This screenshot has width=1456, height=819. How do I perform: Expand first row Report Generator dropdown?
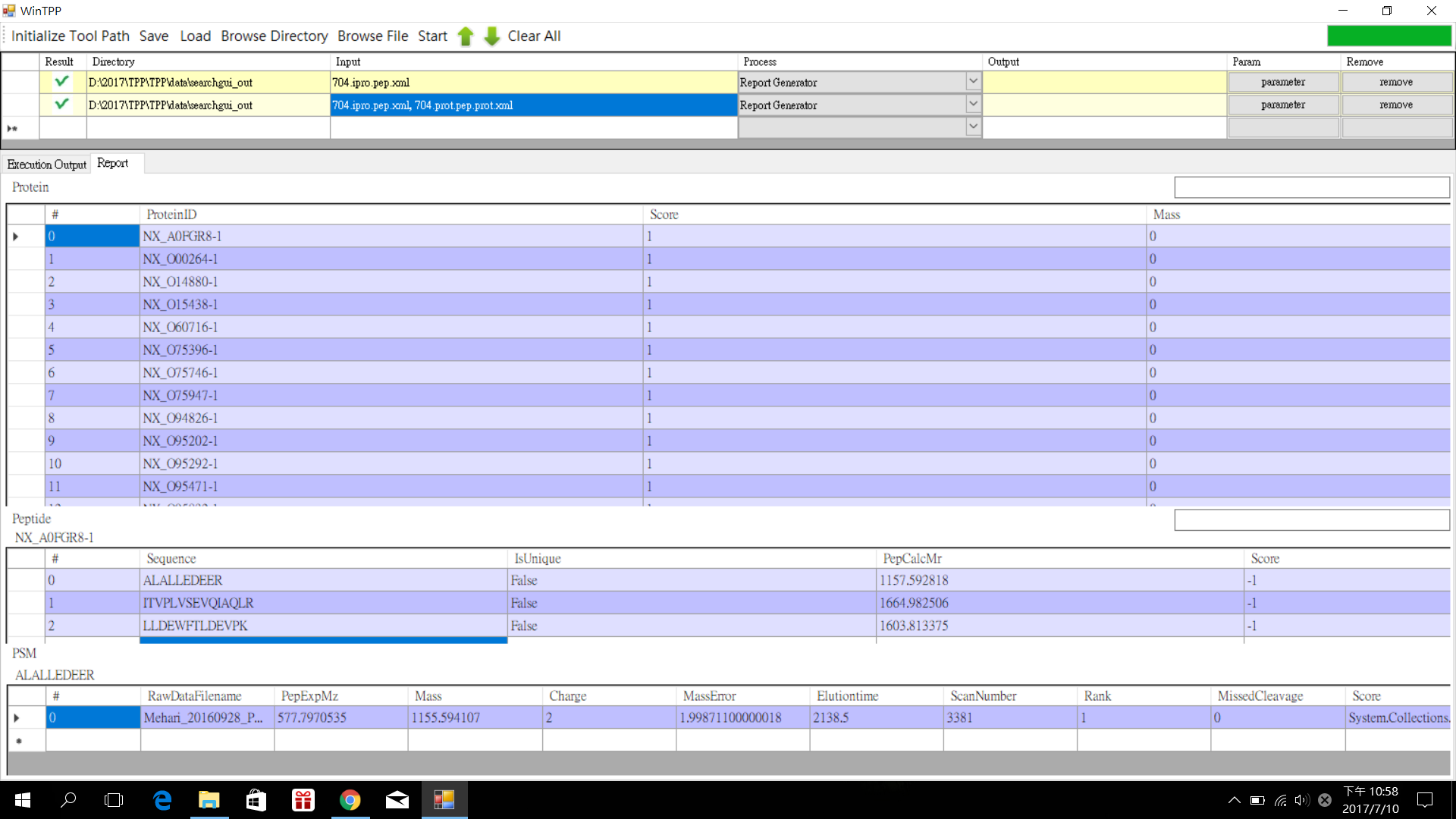click(973, 82)
